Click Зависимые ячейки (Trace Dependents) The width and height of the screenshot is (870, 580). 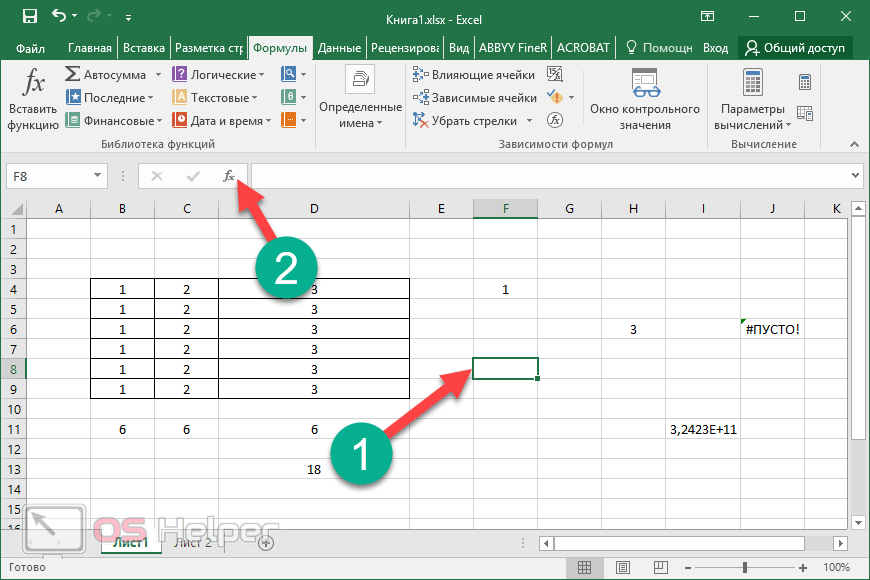[474, 98]
